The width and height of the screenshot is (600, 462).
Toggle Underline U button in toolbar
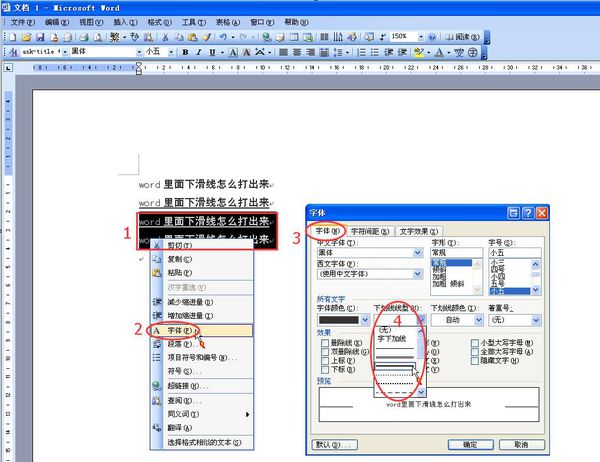[212, 52]
